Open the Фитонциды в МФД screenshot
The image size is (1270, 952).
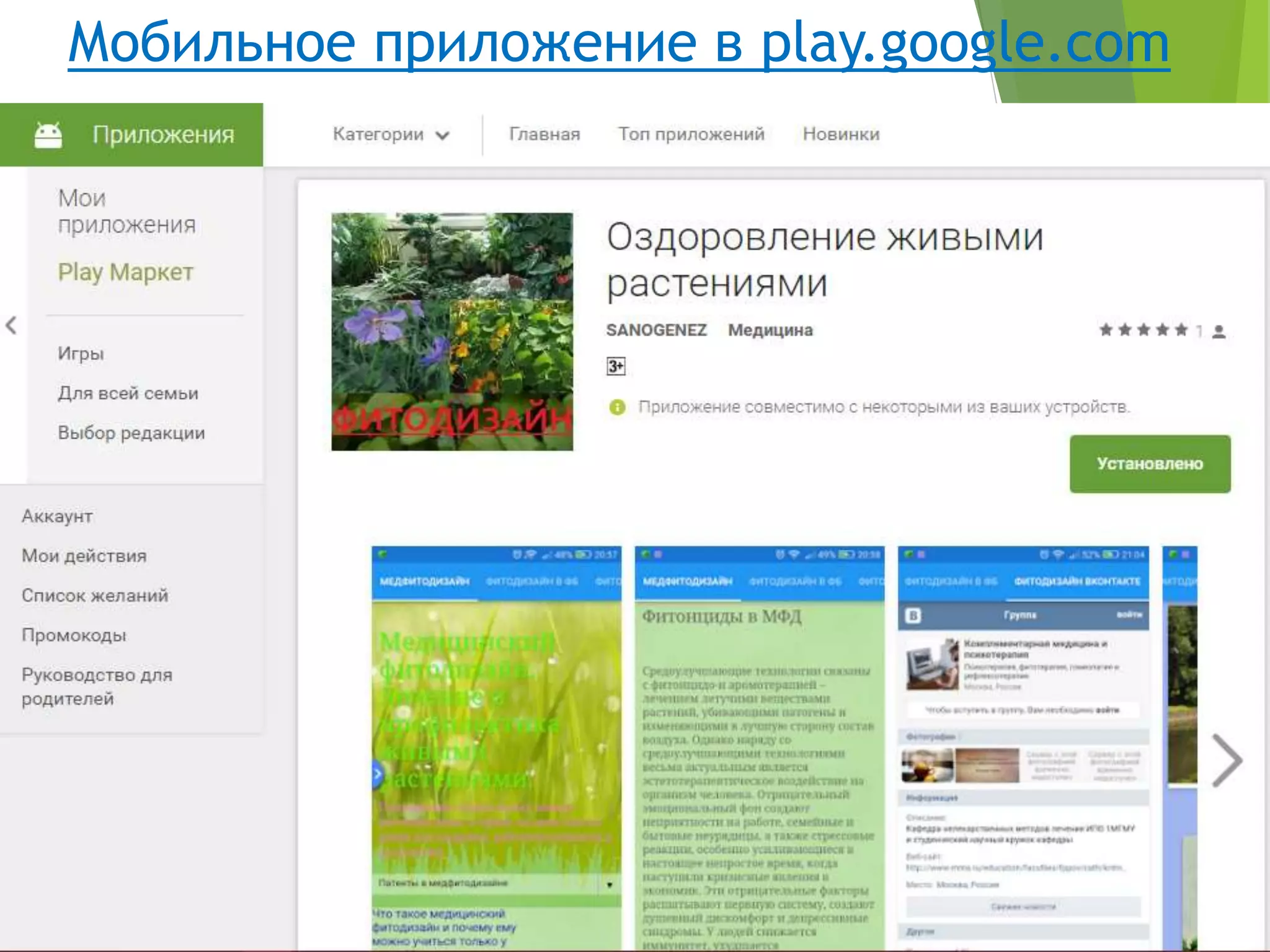pyautogui.click(x=760, y=747)
